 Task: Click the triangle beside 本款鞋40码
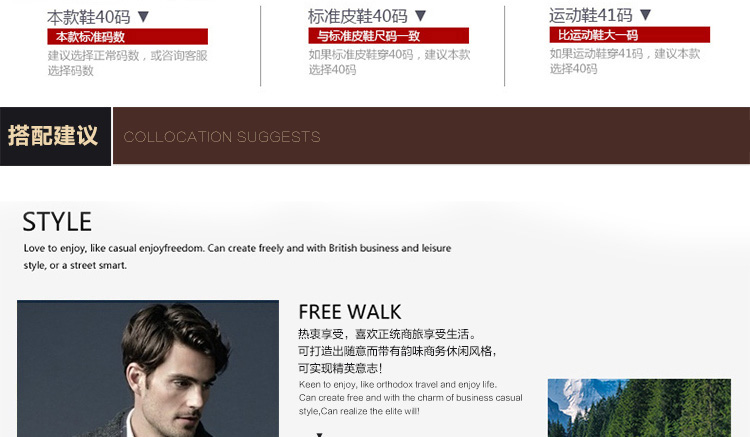143,17
